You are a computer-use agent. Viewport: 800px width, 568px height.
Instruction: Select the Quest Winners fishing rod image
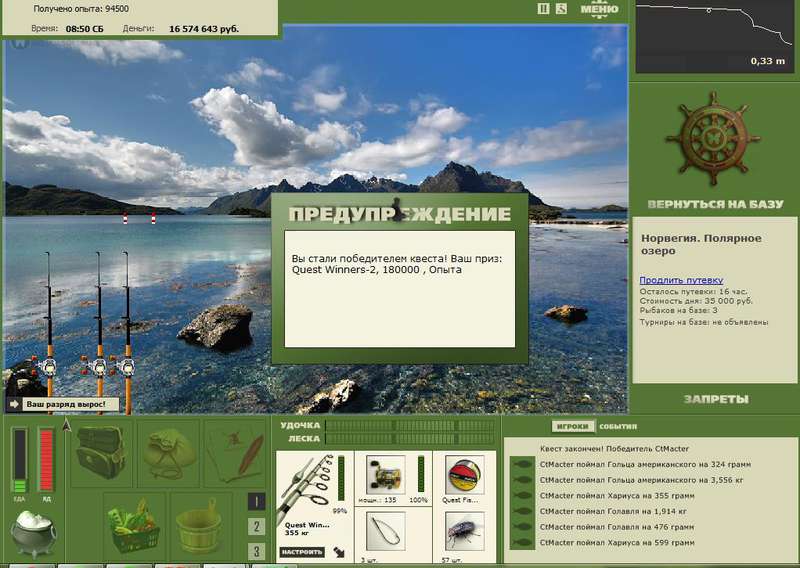pos(305,487)
